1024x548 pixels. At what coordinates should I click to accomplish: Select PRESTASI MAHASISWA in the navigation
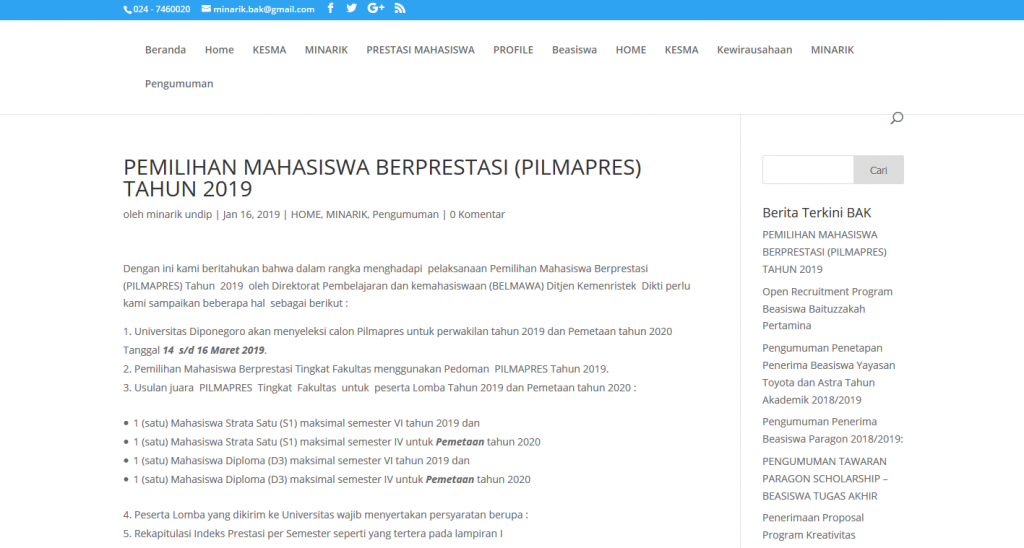pyautogui.click(x=420, y=50)
